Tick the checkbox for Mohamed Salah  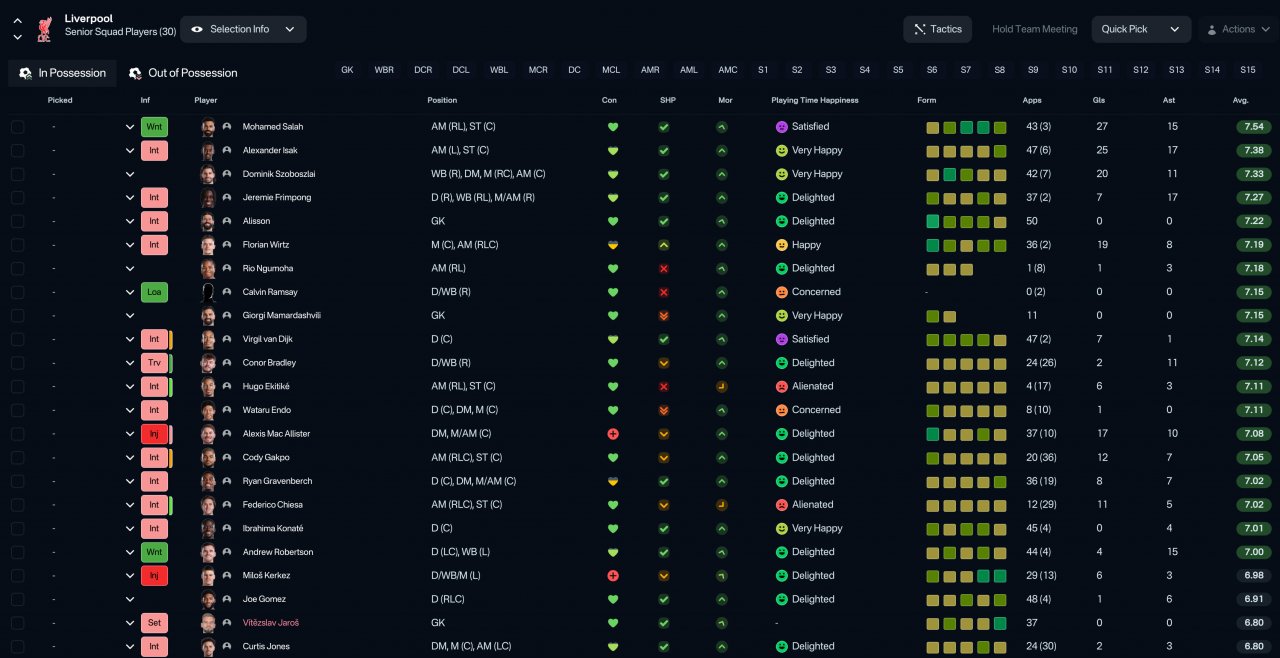pos(17,127)
